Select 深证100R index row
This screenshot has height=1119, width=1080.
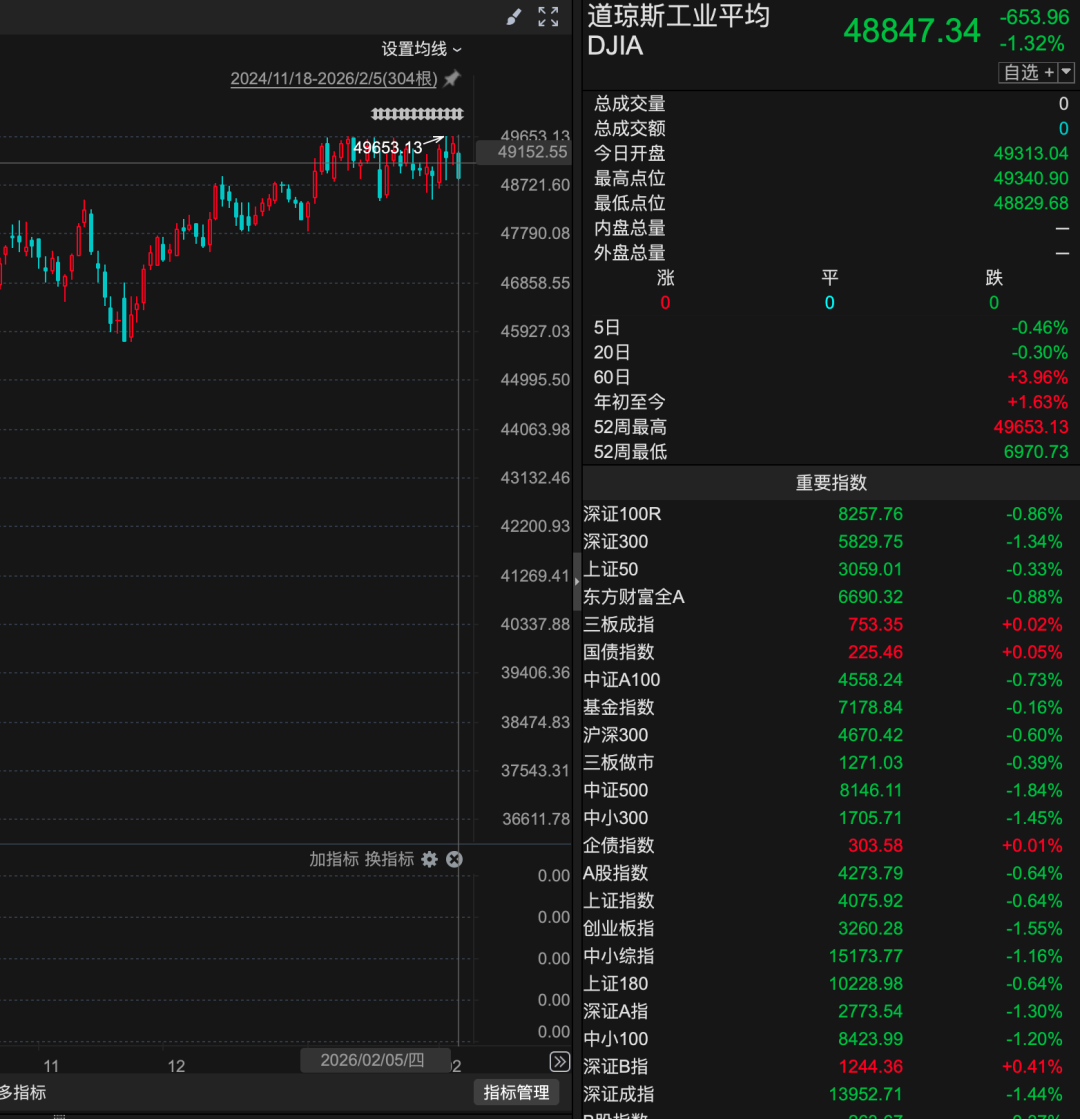[x=831, y=514]
